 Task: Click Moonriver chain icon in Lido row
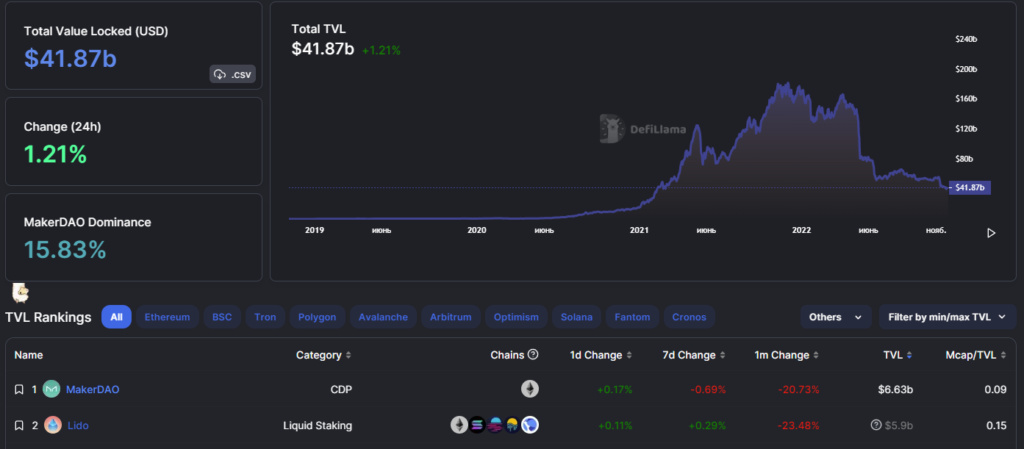512,426
